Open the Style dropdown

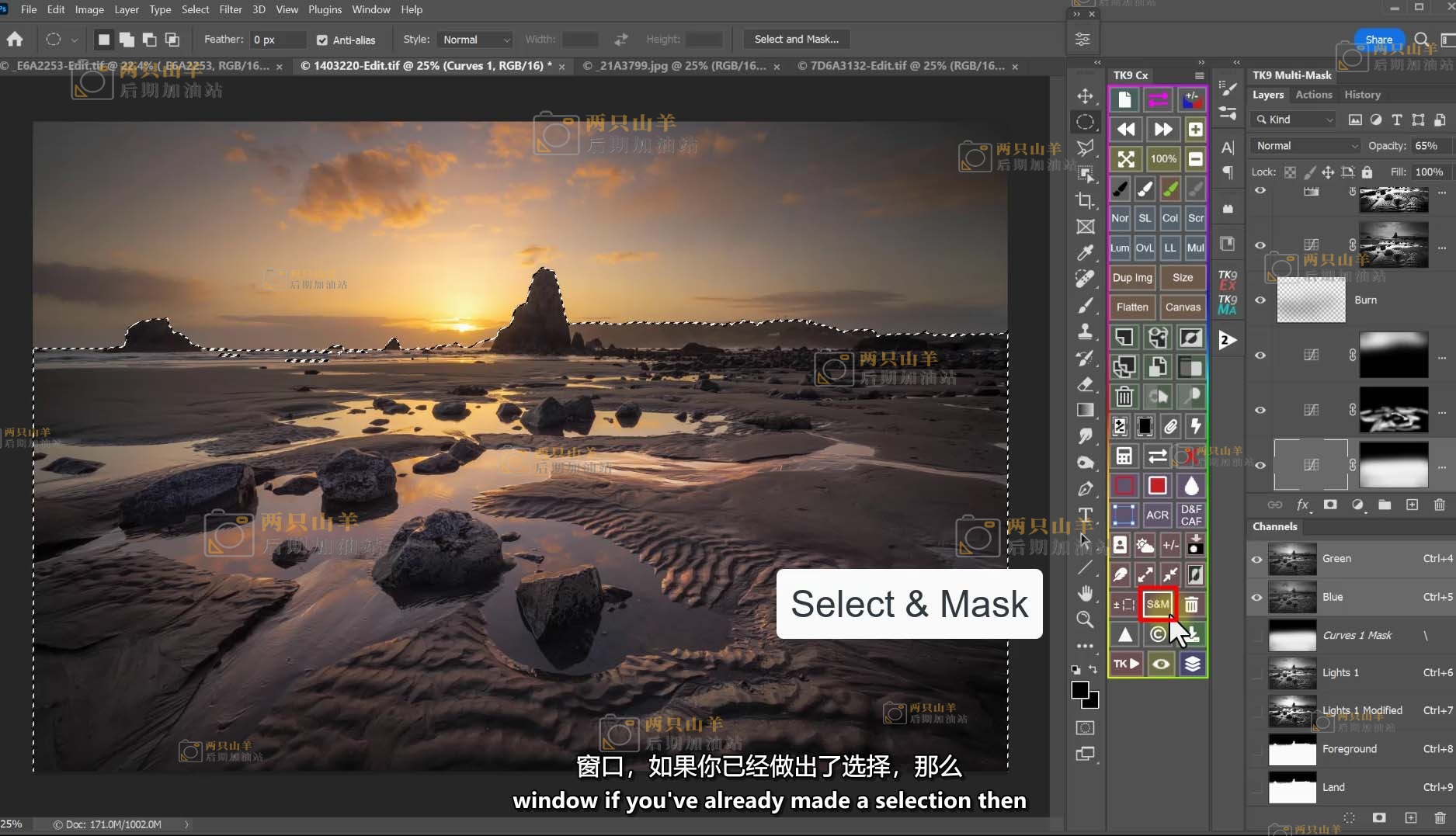pos(475,40)
